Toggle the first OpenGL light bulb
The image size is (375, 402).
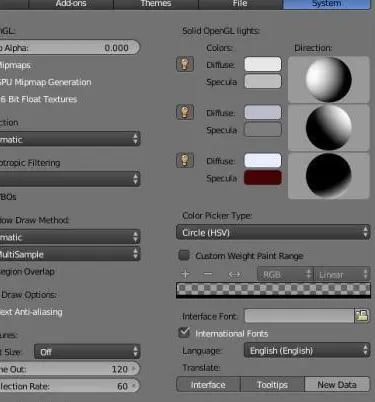point(185,64)
